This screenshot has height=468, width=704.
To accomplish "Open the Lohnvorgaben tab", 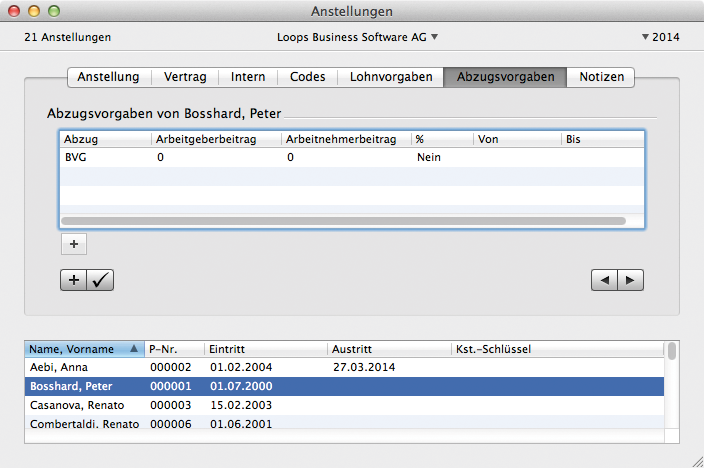I will (390, 77).
